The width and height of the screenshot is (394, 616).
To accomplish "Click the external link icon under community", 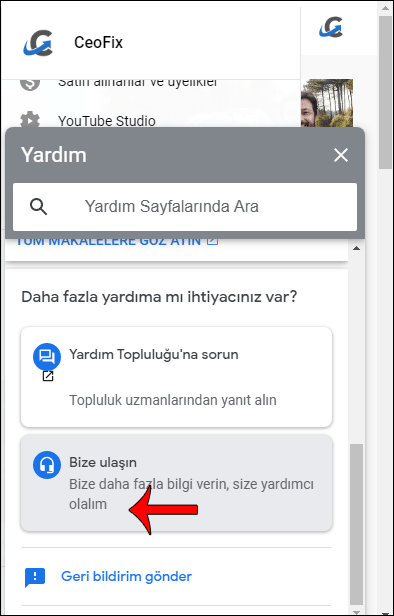I will click(48, 376).
